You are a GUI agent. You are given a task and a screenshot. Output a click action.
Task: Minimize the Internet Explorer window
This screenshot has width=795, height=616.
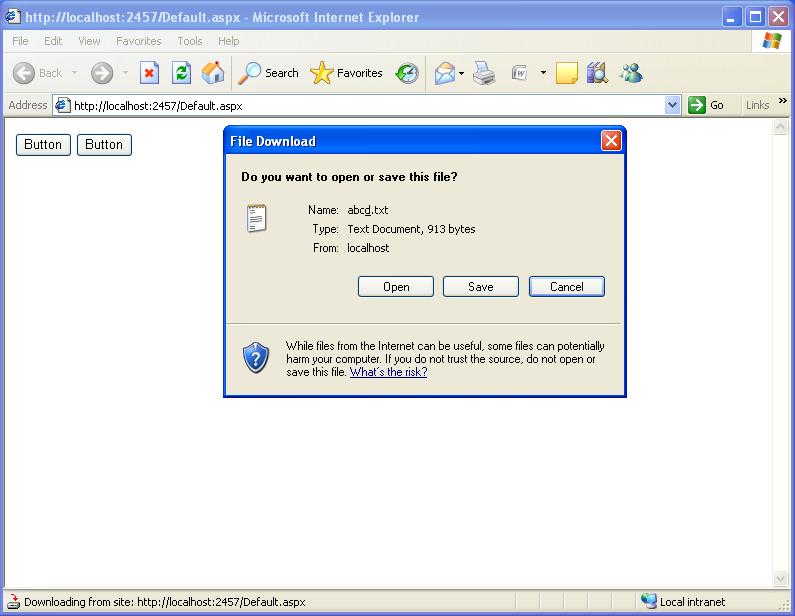[732, 17]
